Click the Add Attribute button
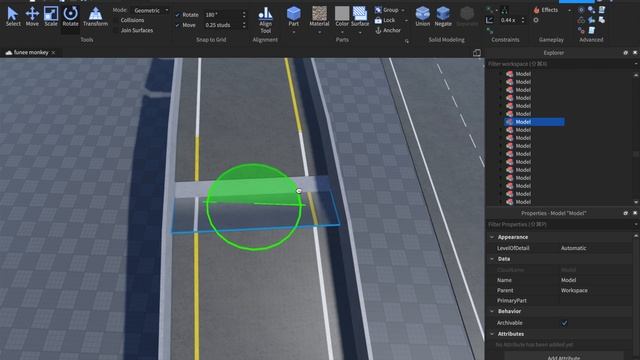Screen dimensions: 640x360 click(563, 357)
